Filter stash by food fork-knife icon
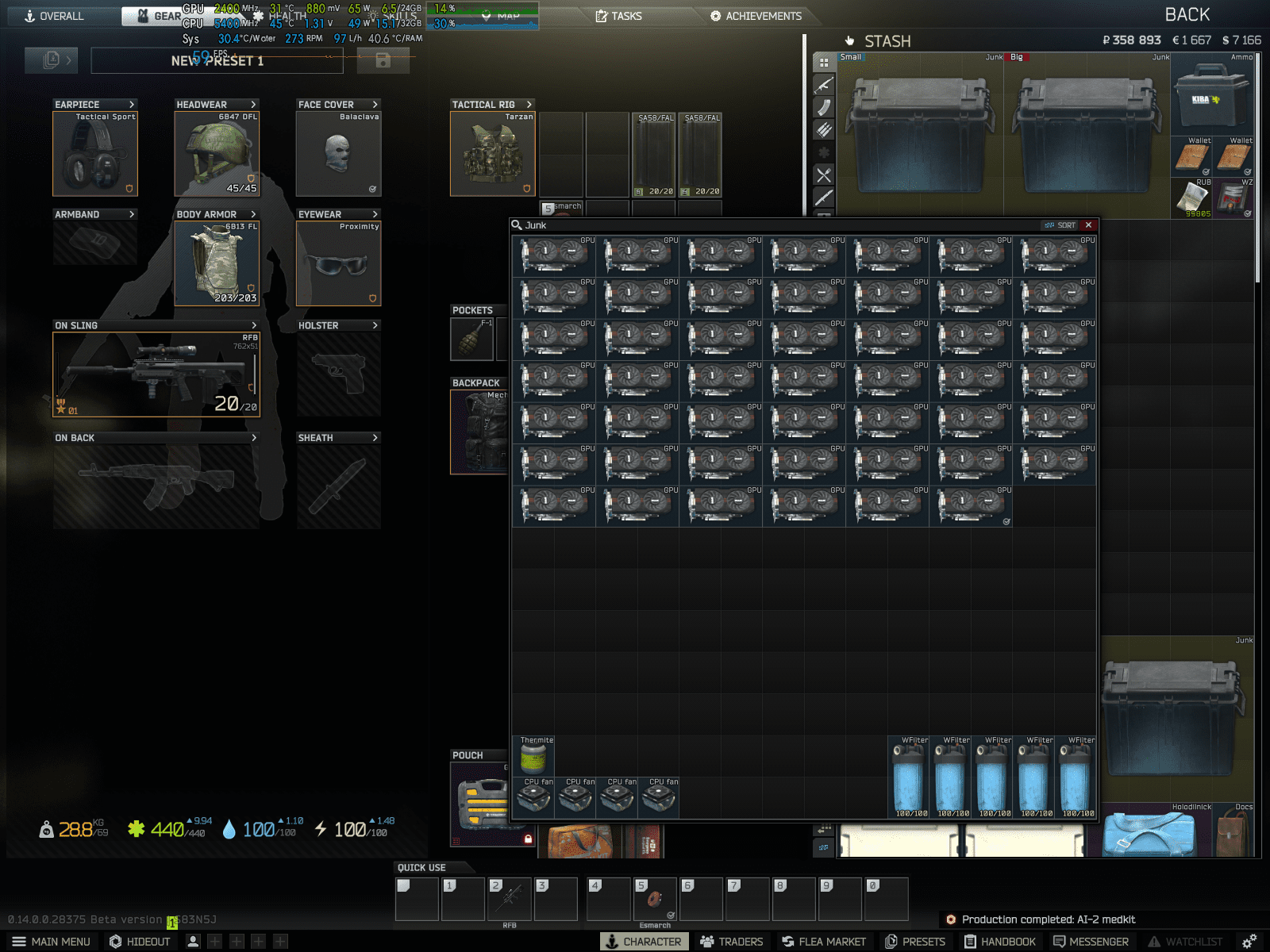 [x=824, y=175]
